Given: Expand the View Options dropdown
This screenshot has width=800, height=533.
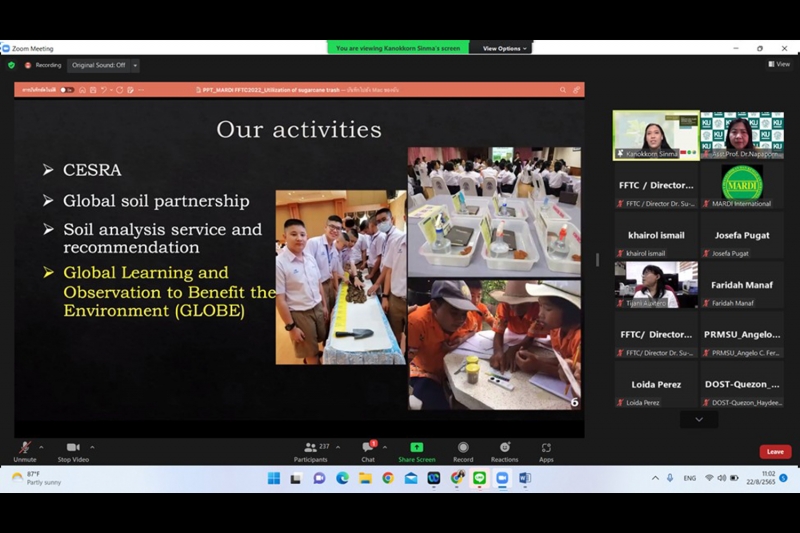Looking at the screenshot, I should tap(503, 48).
